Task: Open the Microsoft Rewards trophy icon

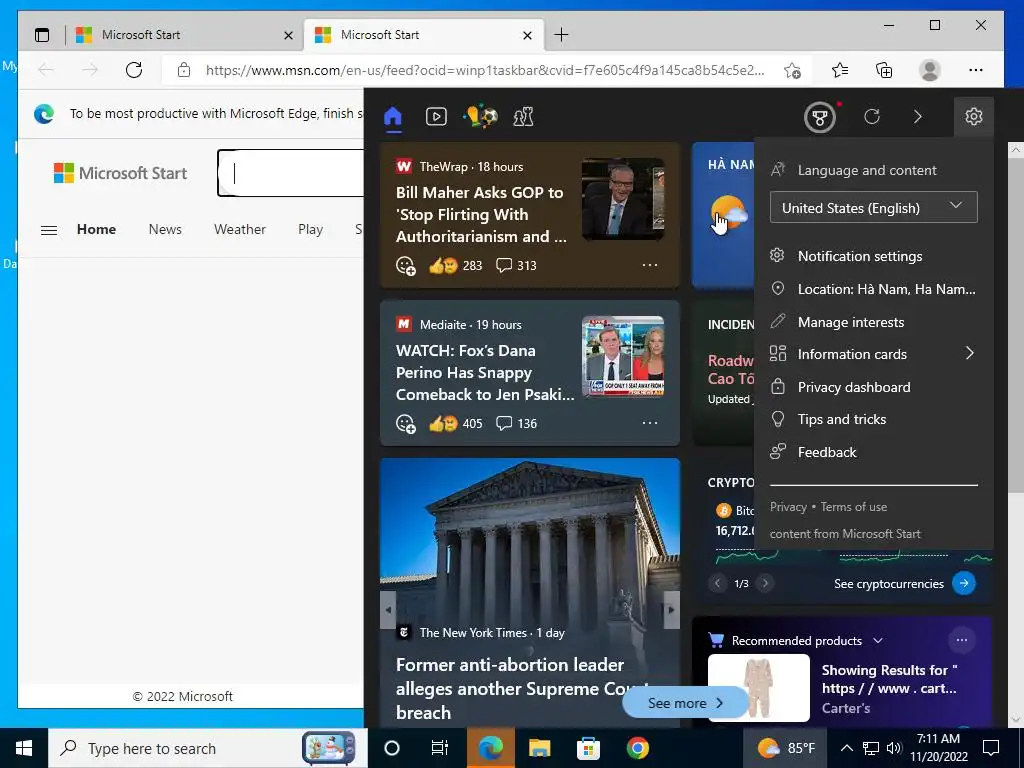Action: coord(820,118)
